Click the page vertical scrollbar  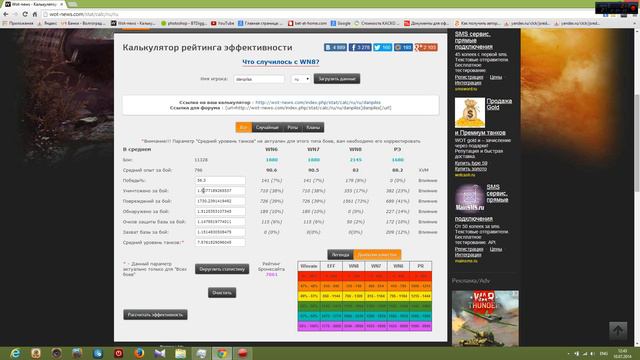pyautogui.click(x=637, y=143)
